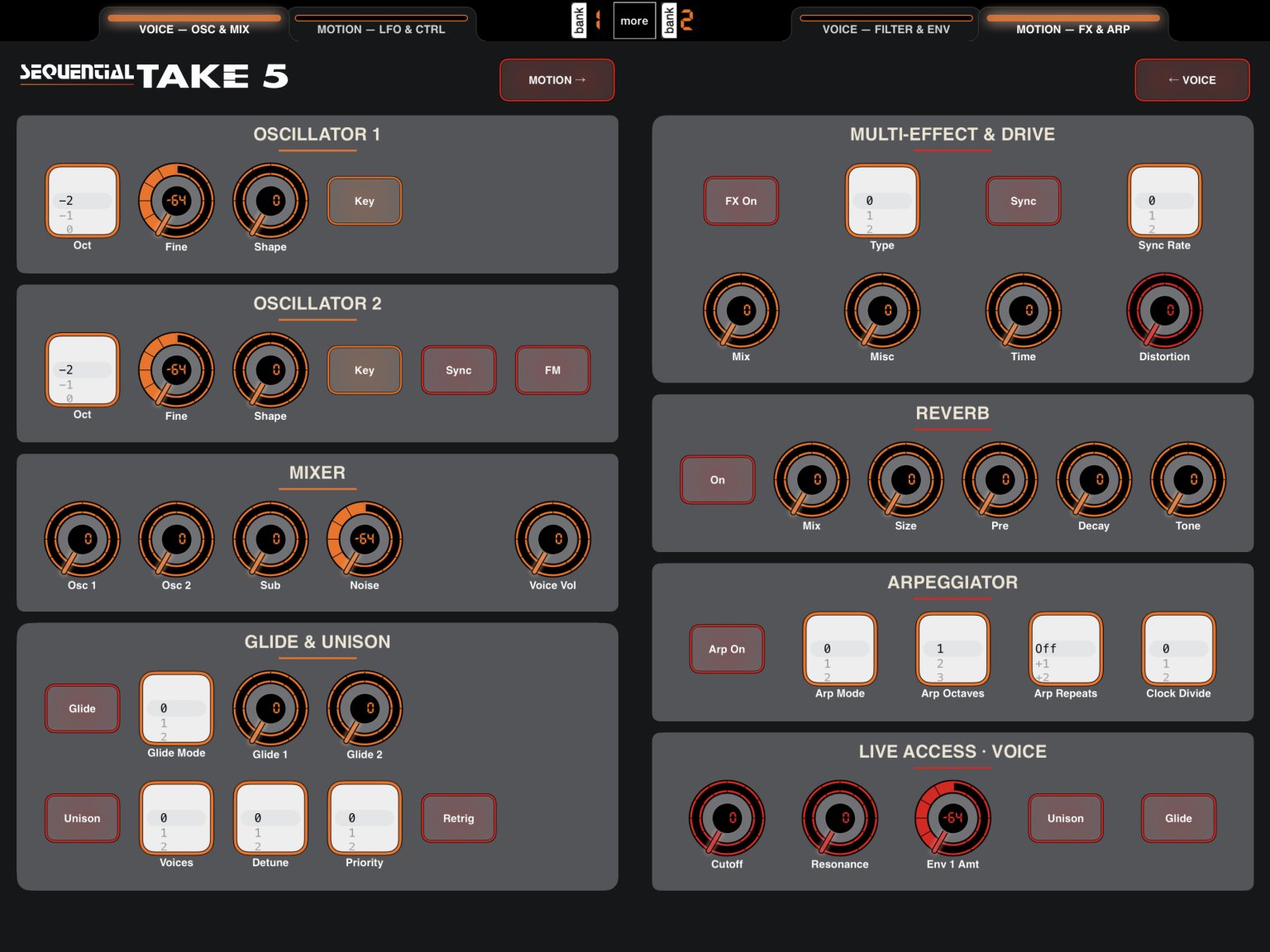The image size is (1270, 952).
Task: Select the Multi-Effect Time knob
Action: pos(1023,311)
